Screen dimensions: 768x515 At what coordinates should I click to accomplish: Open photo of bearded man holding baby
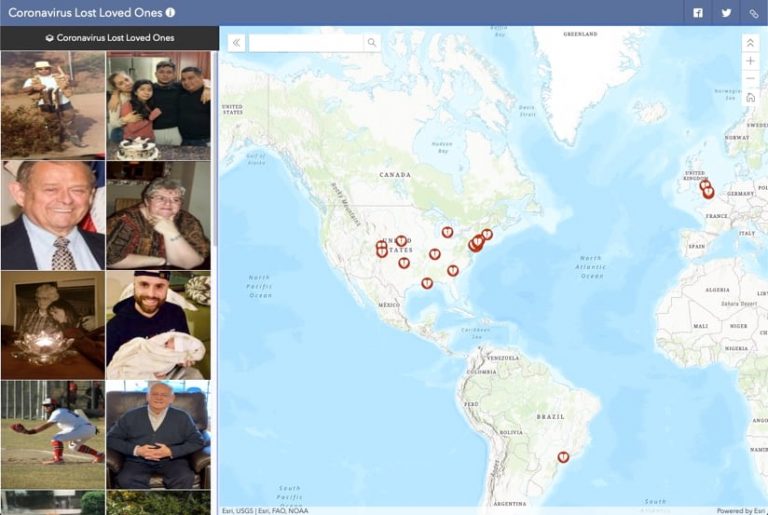pos(158,325)
